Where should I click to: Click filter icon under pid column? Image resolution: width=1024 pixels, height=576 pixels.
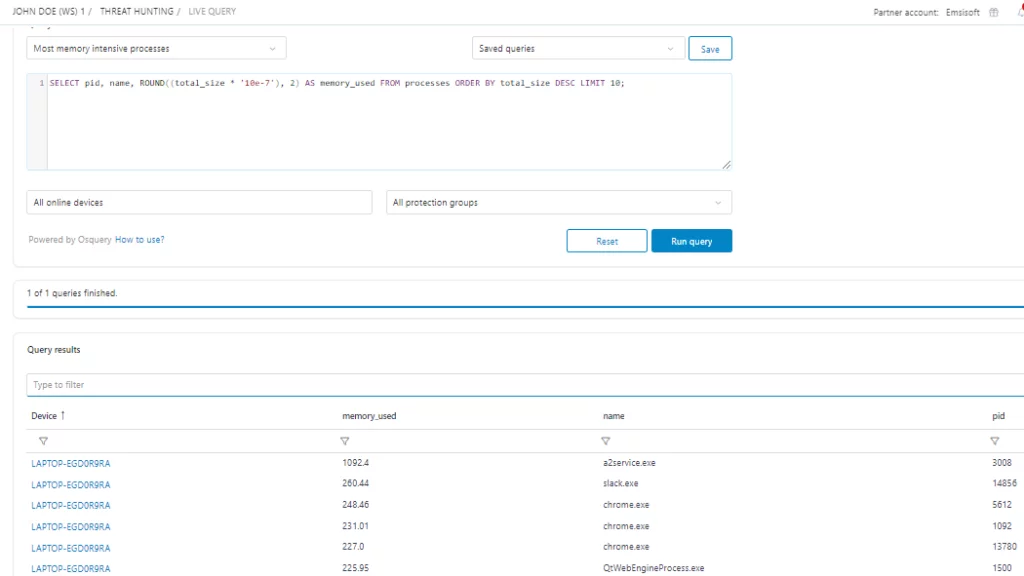(x=994, y=441)
